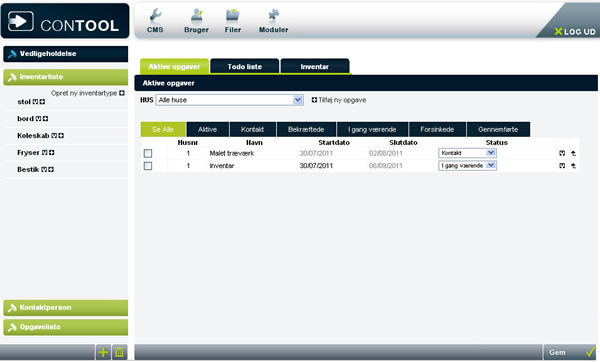600x362 pixels.
Task: Open the HUS Alle huse dropdown
Action: coord(230,100)
